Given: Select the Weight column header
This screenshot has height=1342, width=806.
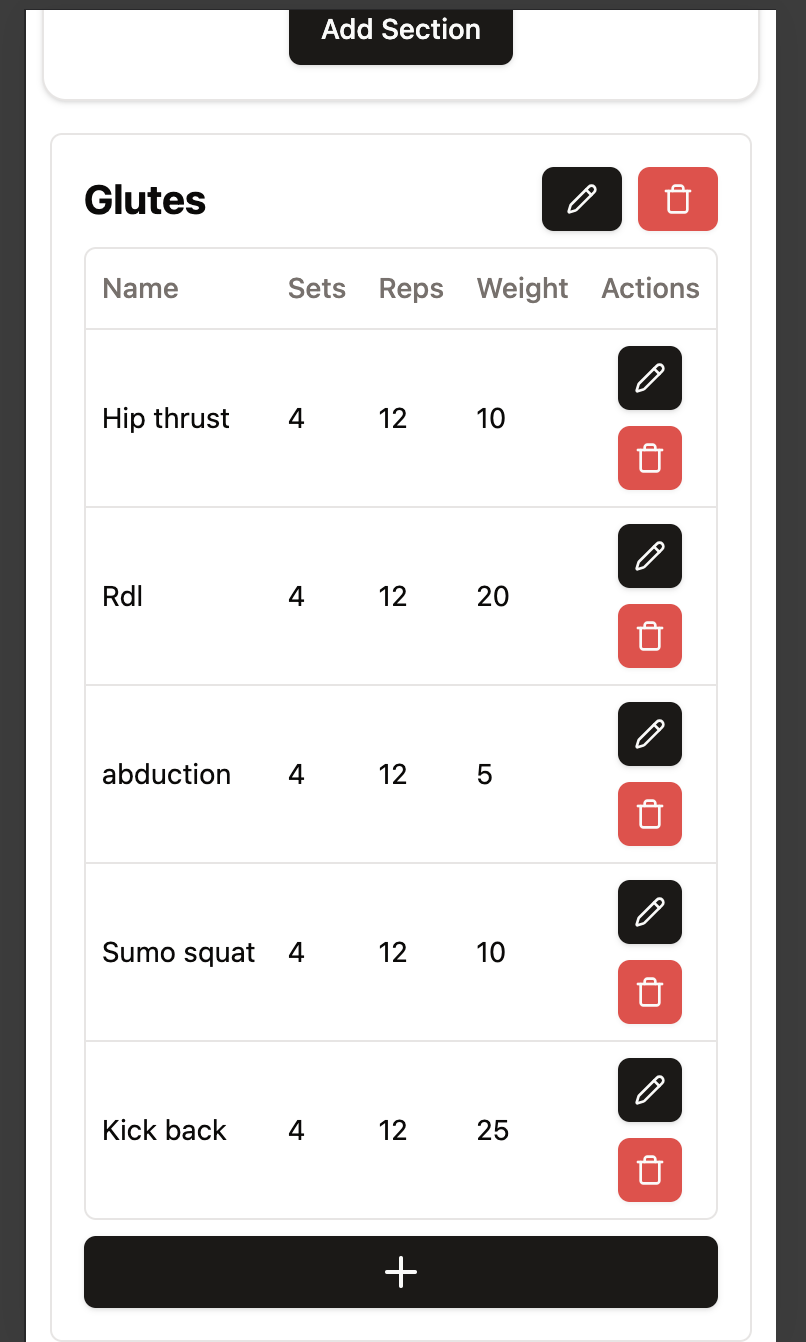Looking at the screenshot, I should click(x=522, y=288).
